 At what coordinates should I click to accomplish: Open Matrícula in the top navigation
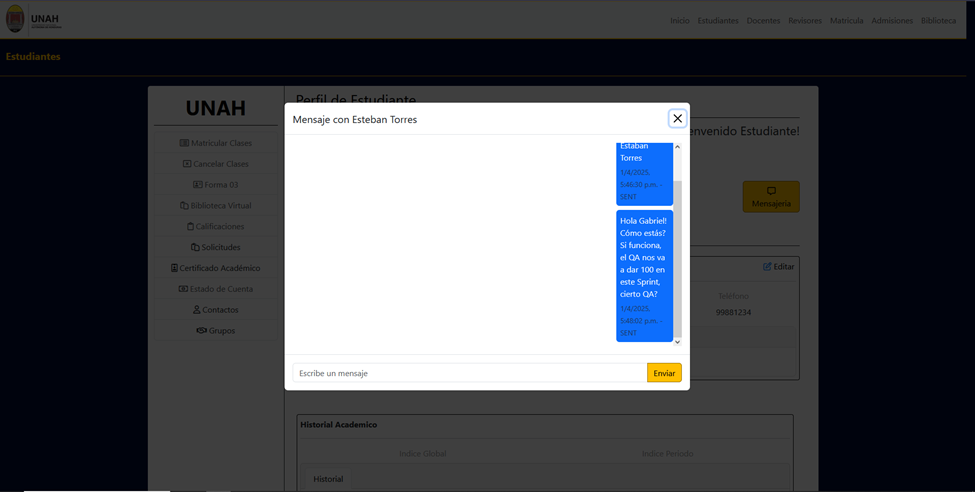[846, 21]
